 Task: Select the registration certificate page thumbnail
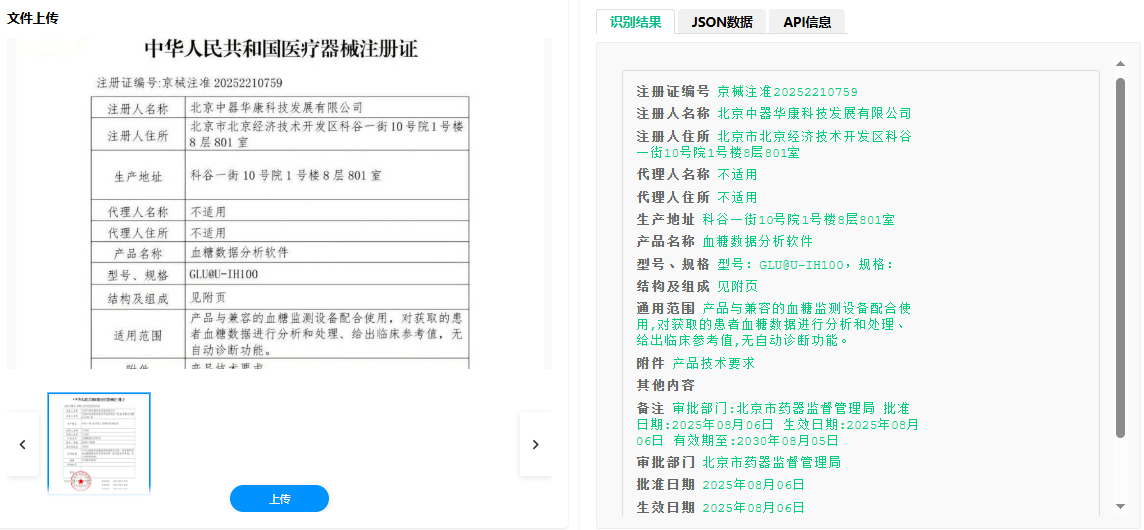pyautogui.click(x=99, y=443)
